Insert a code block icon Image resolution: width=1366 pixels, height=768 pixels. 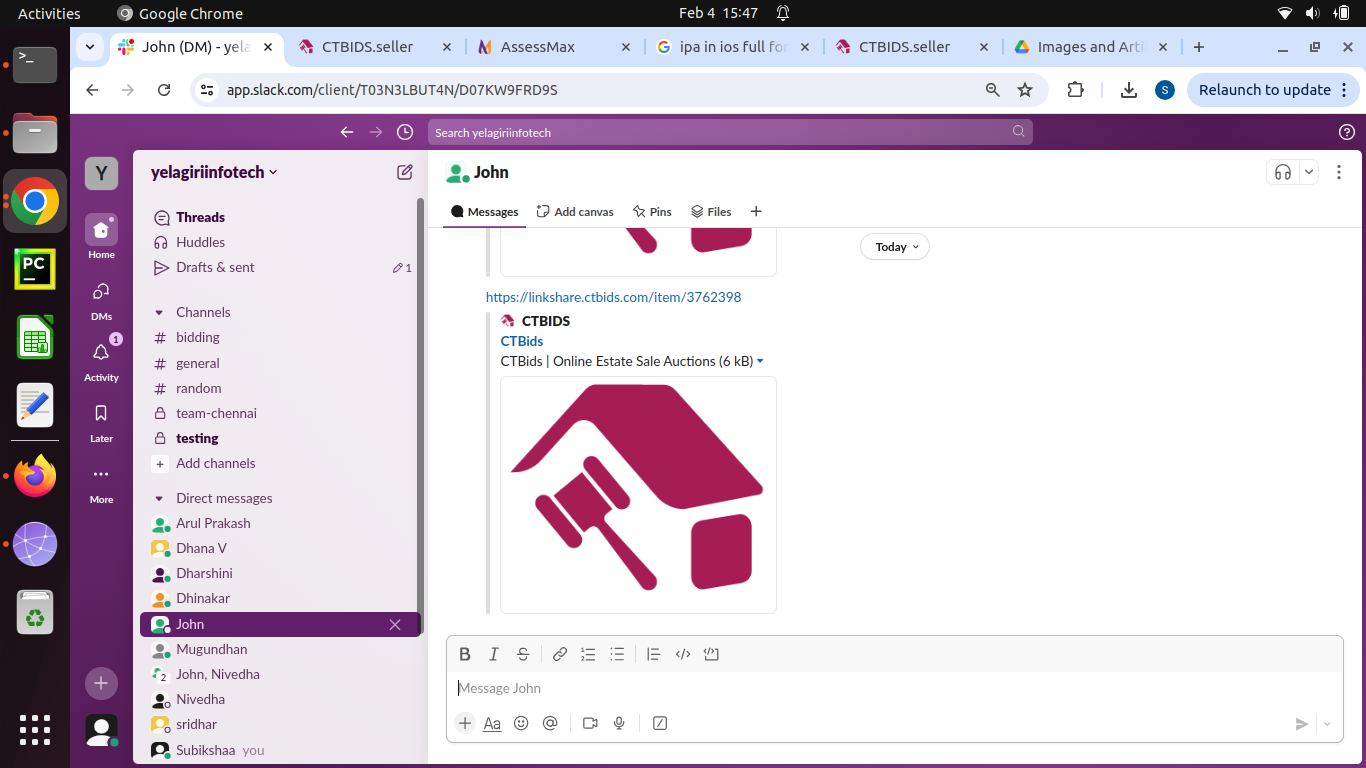point(711,654)
